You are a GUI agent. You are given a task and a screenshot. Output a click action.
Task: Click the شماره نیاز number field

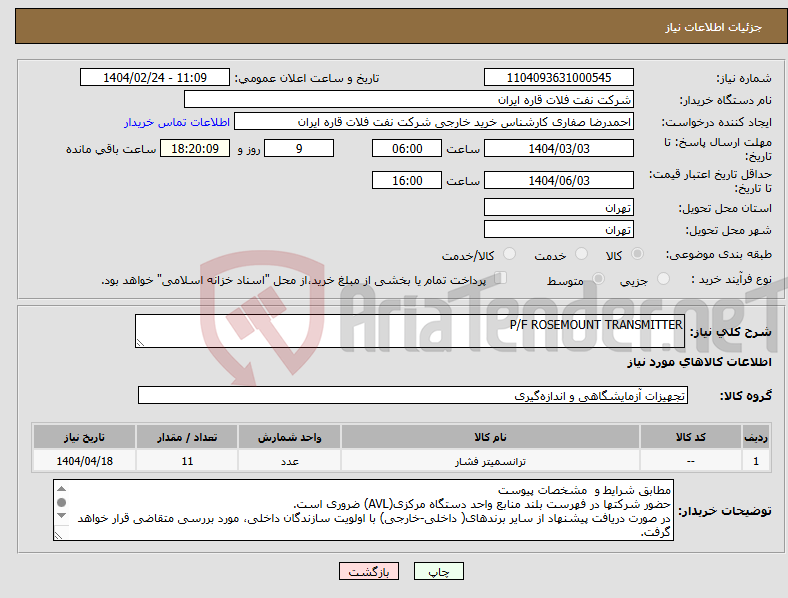click(x=558, y=77)
